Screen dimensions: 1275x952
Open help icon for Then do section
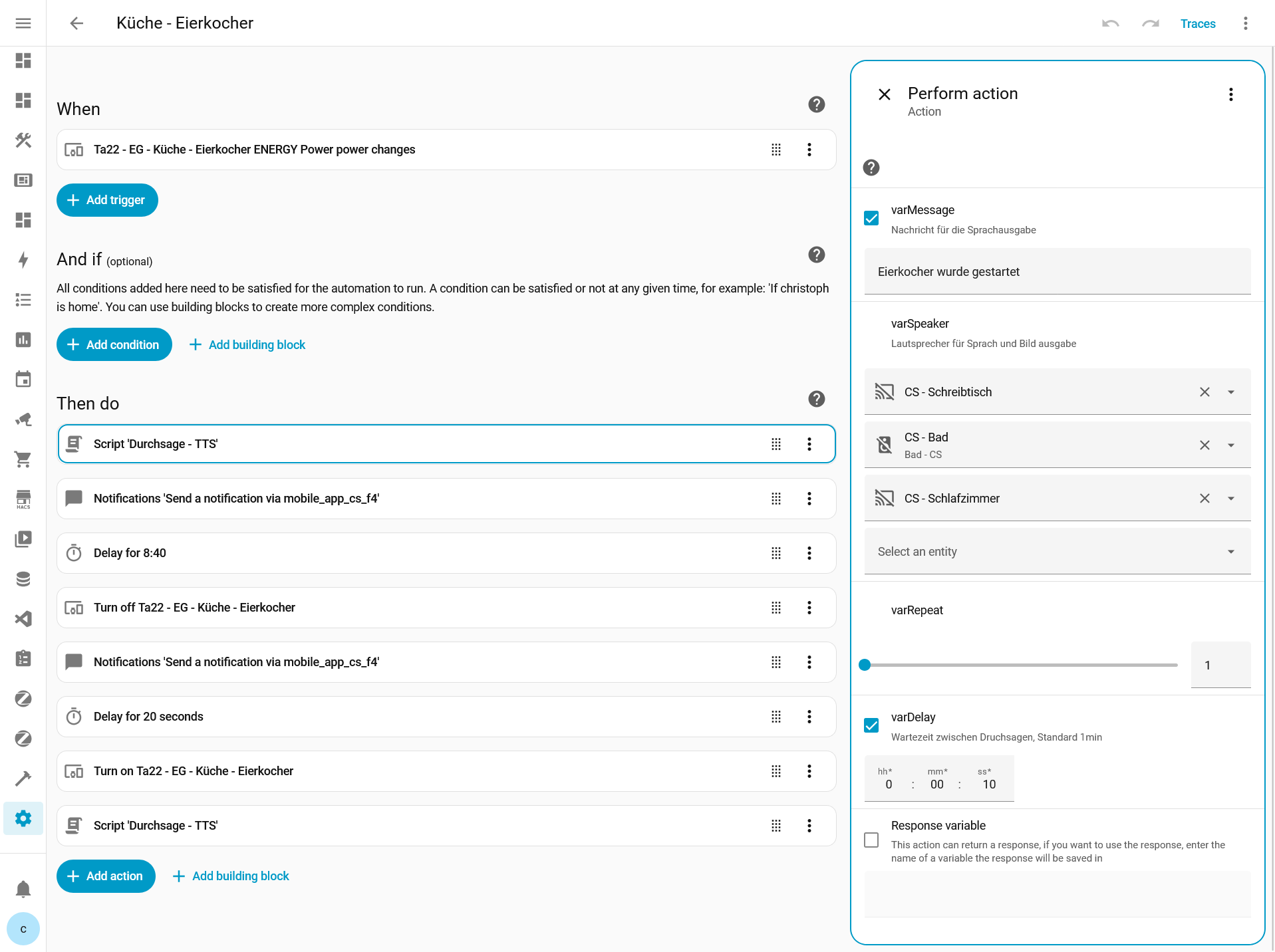(x=816, y=399)
